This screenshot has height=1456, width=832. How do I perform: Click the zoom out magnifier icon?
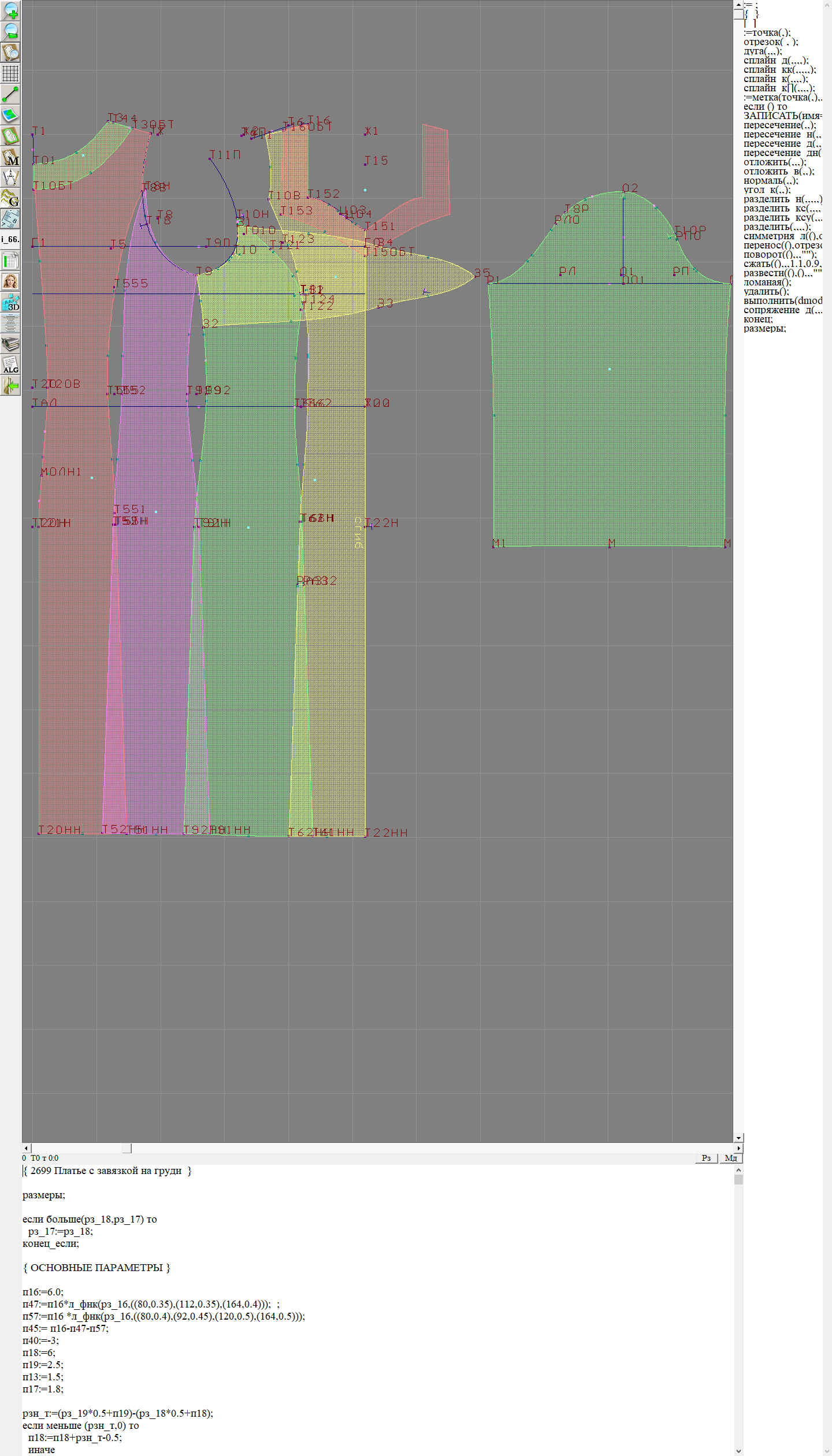pos(10,31)
